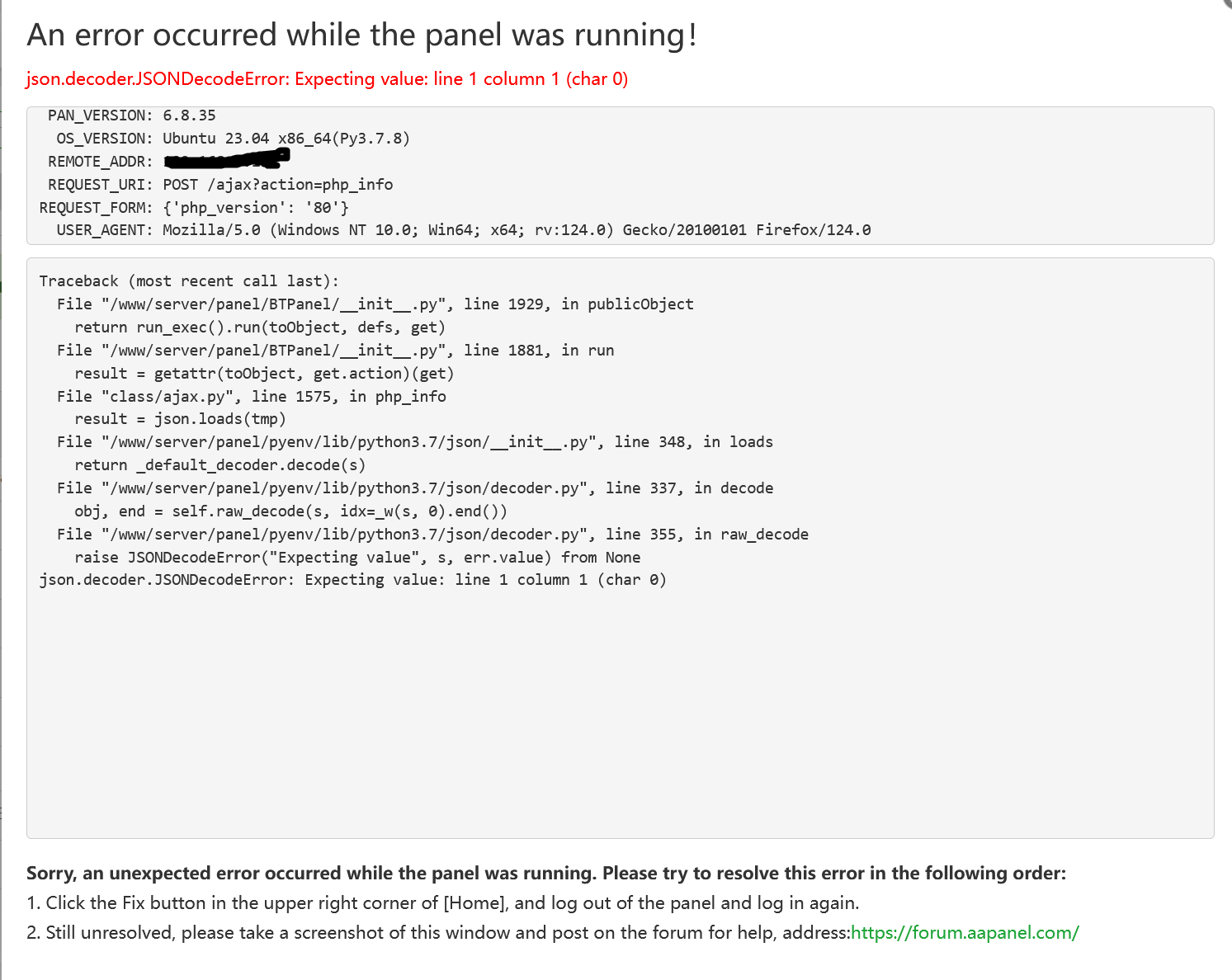Click the PAN_VERSION 6.8.35 line
The image size is (1232, 980).
tap(132, 115)
